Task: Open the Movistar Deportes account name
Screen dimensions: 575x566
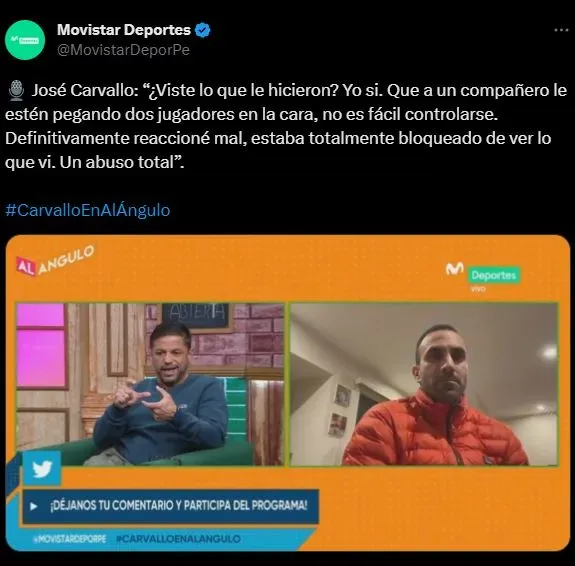Action: (x=124, y=30)
